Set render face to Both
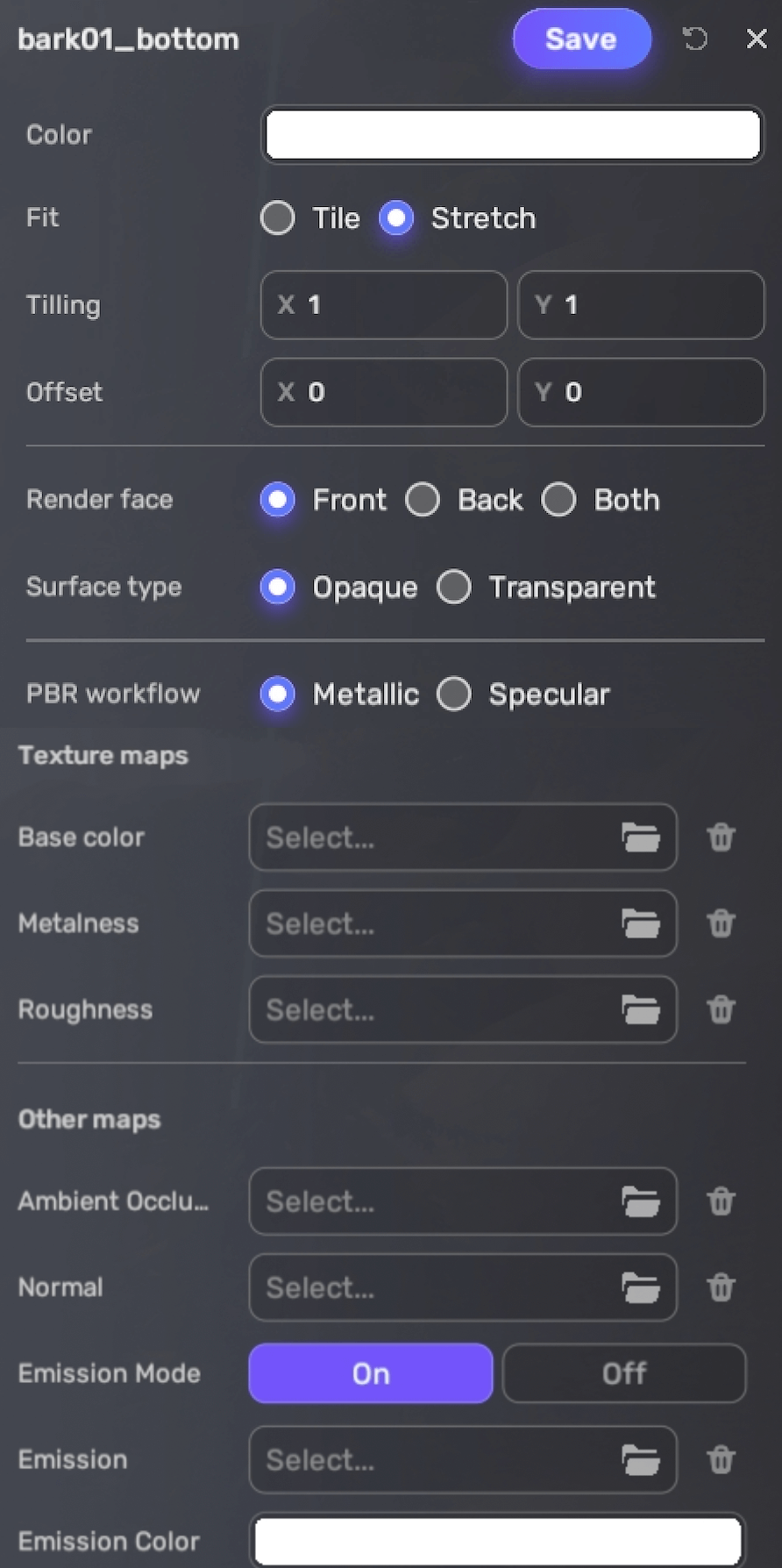 pyautogui.click(x=559, y=500)
